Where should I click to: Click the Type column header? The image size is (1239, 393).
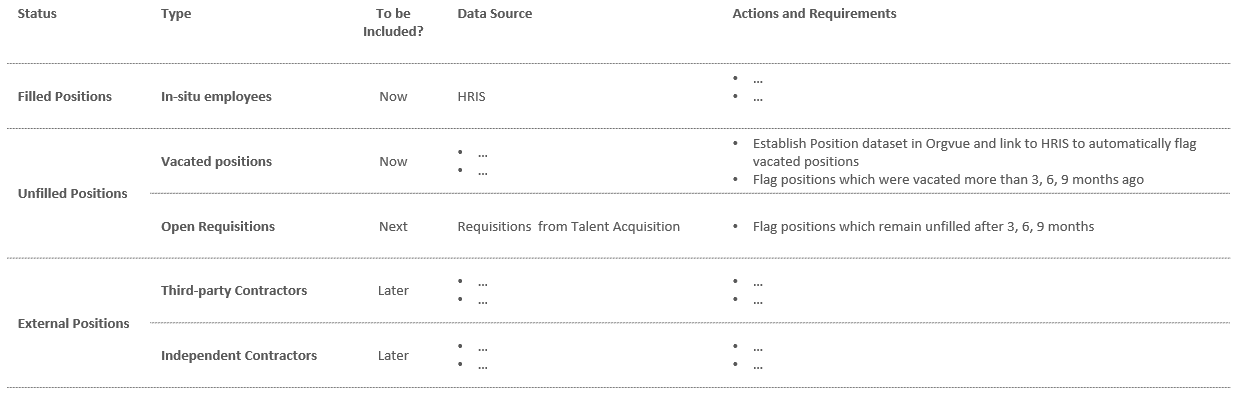(x=176, y=14)
